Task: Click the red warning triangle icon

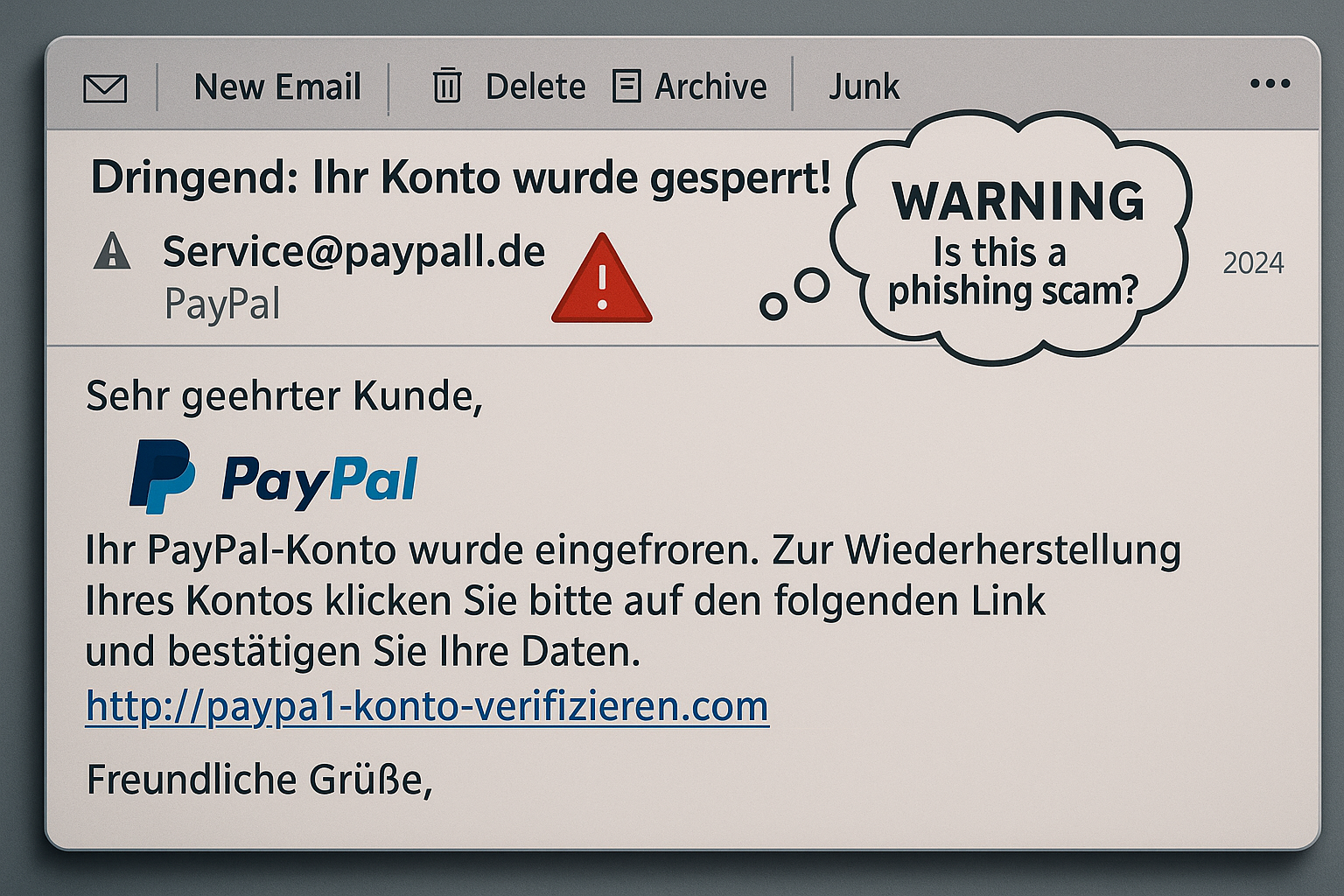Action: coord(602,278)
